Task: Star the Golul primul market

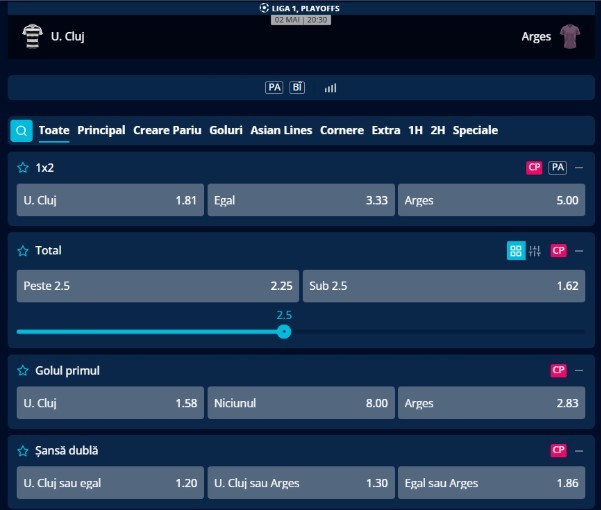Action: pos(22,371)
